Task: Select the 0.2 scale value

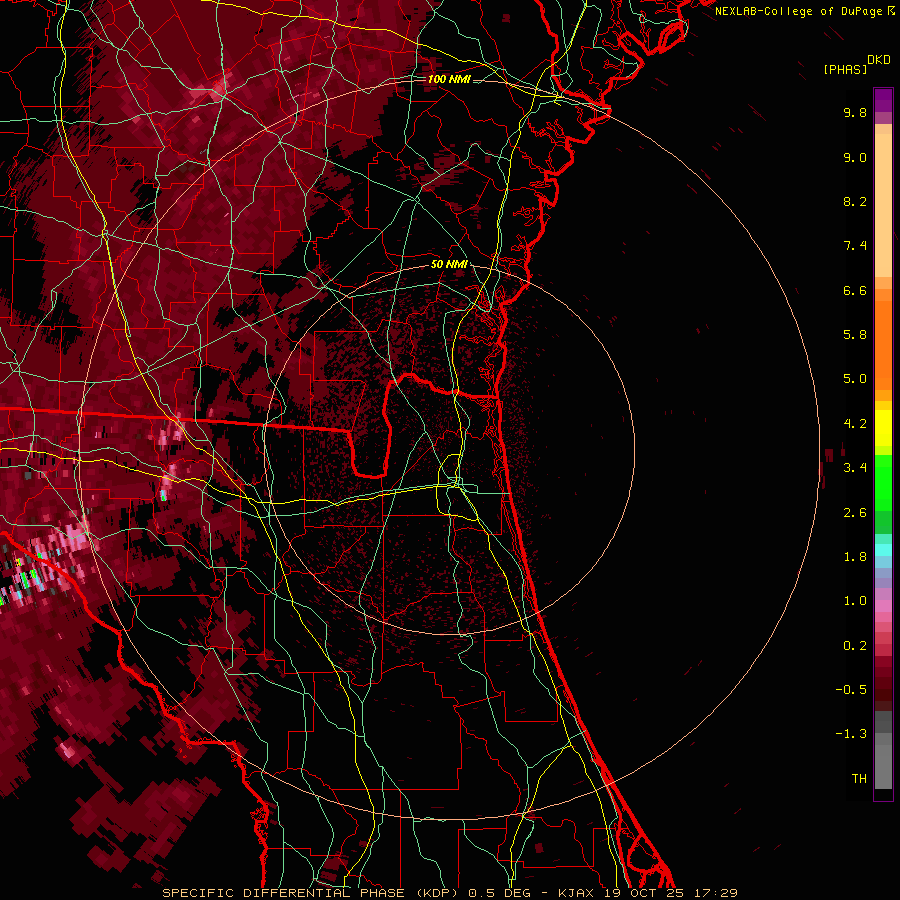Action: tap(855, 646)
